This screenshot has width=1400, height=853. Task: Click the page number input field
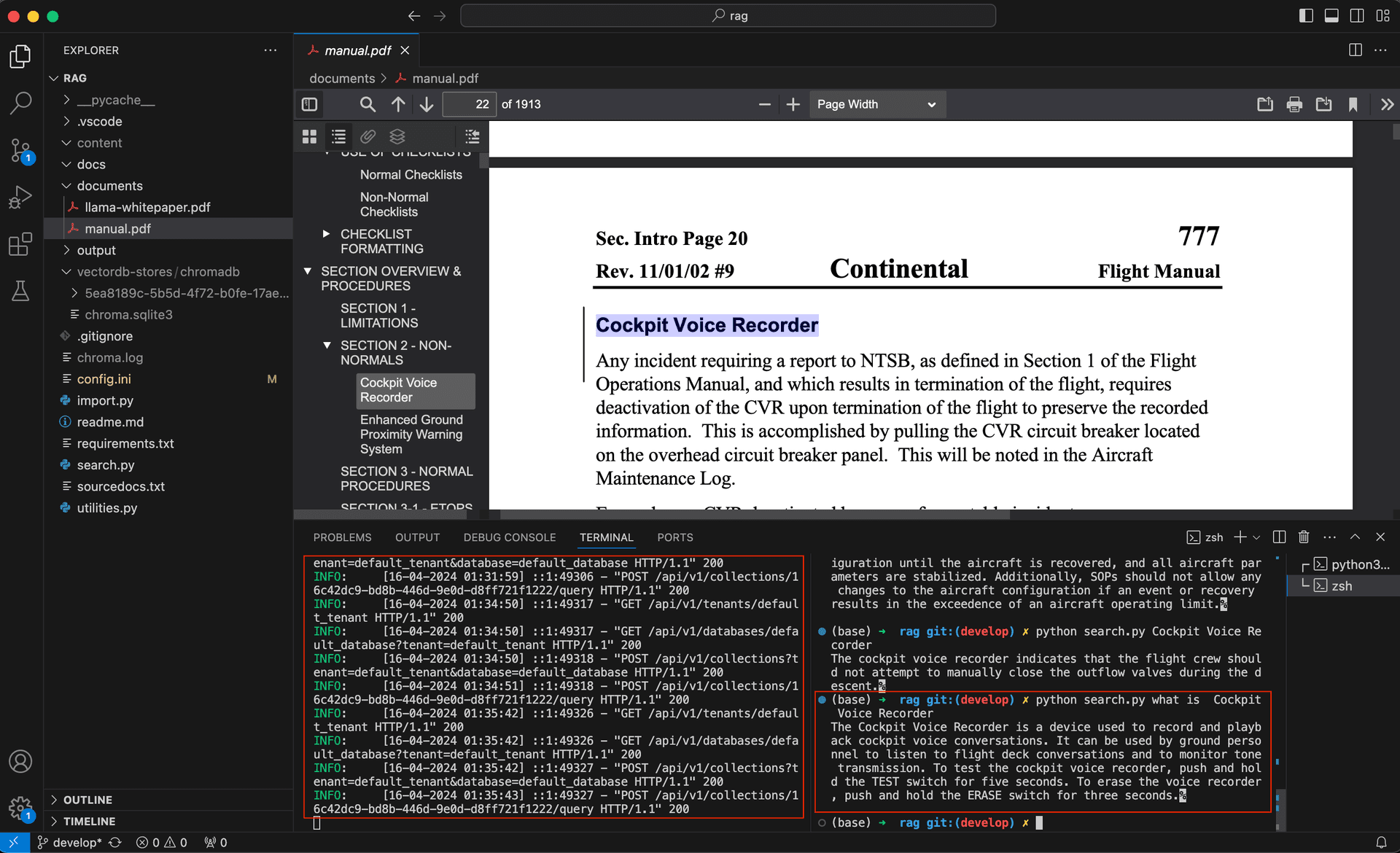coord(469,104)
